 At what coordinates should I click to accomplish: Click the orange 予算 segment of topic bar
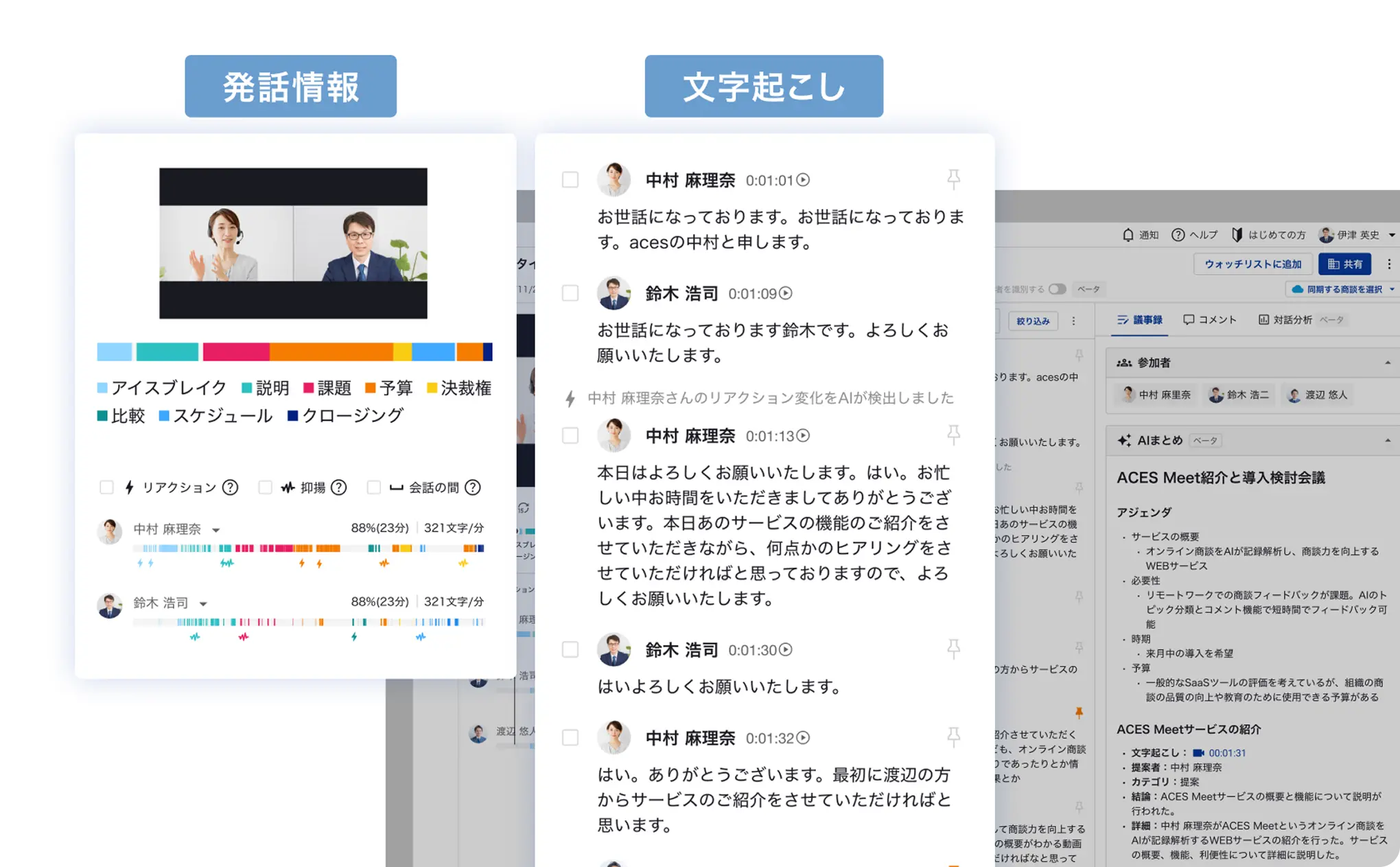pyautogui.click(x=331, y=352)
